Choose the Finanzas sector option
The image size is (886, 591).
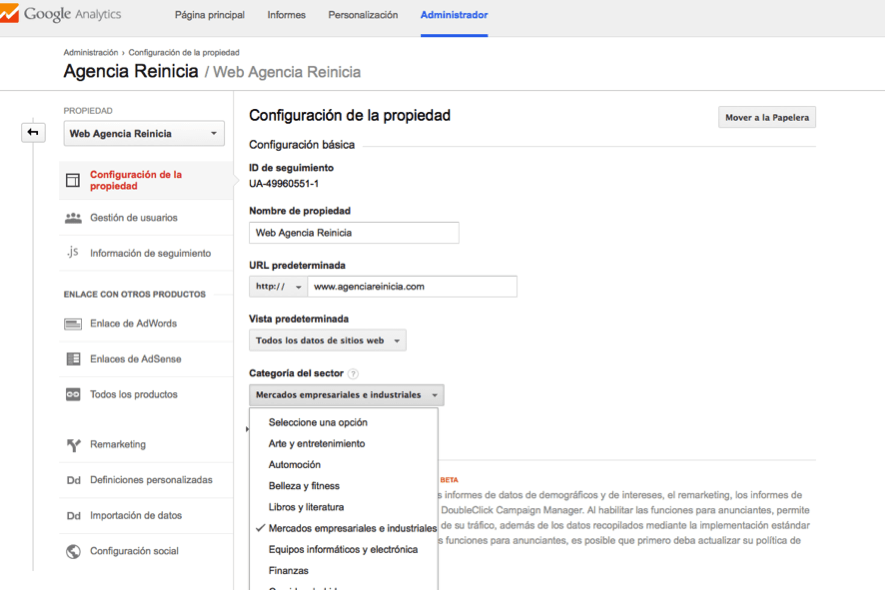[x=289, y=570]
